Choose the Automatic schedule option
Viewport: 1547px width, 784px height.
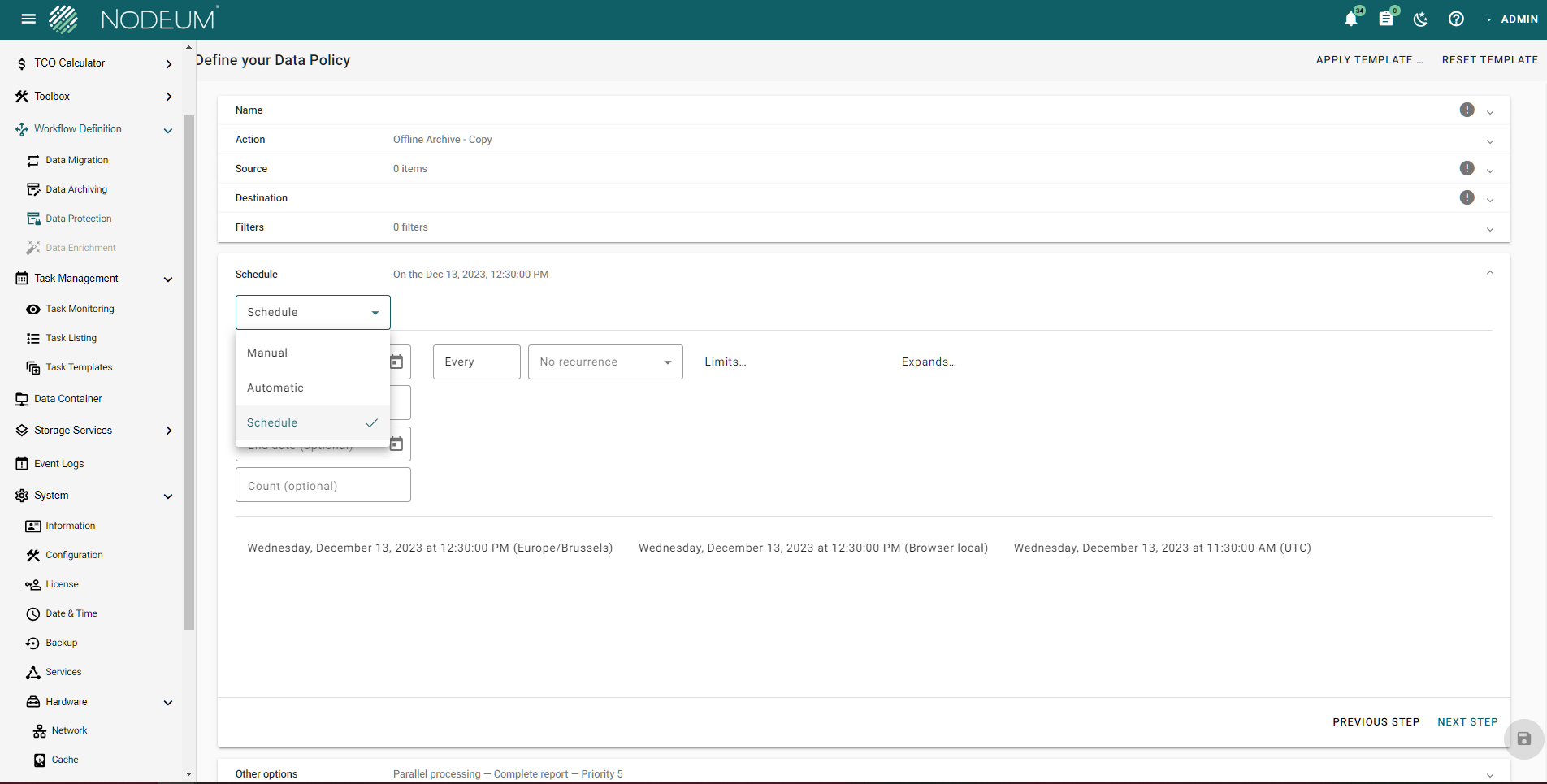click(x=275, y=388)
